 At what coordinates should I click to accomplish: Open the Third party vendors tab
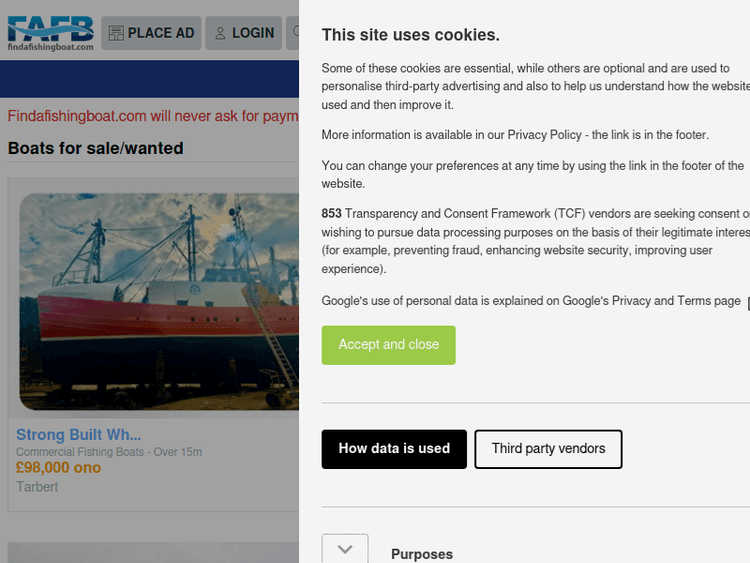(548, 449)
